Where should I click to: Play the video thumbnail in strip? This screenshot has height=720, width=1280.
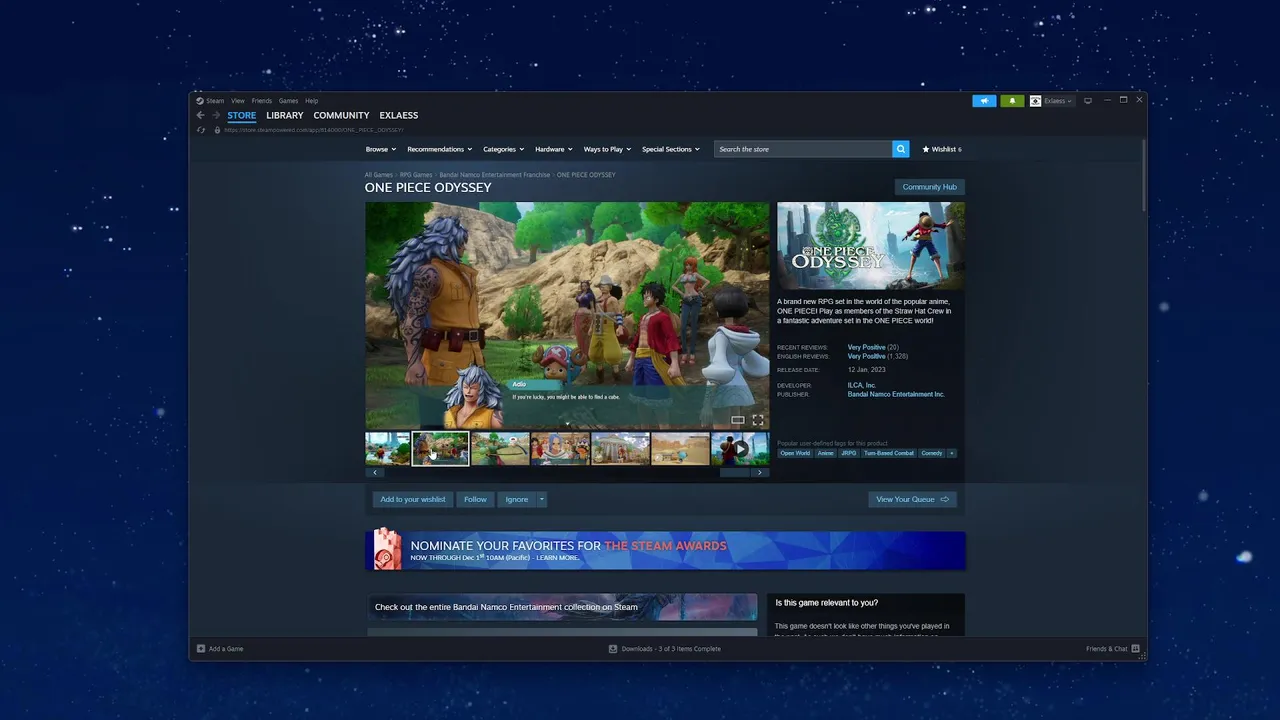click(740, 449)
